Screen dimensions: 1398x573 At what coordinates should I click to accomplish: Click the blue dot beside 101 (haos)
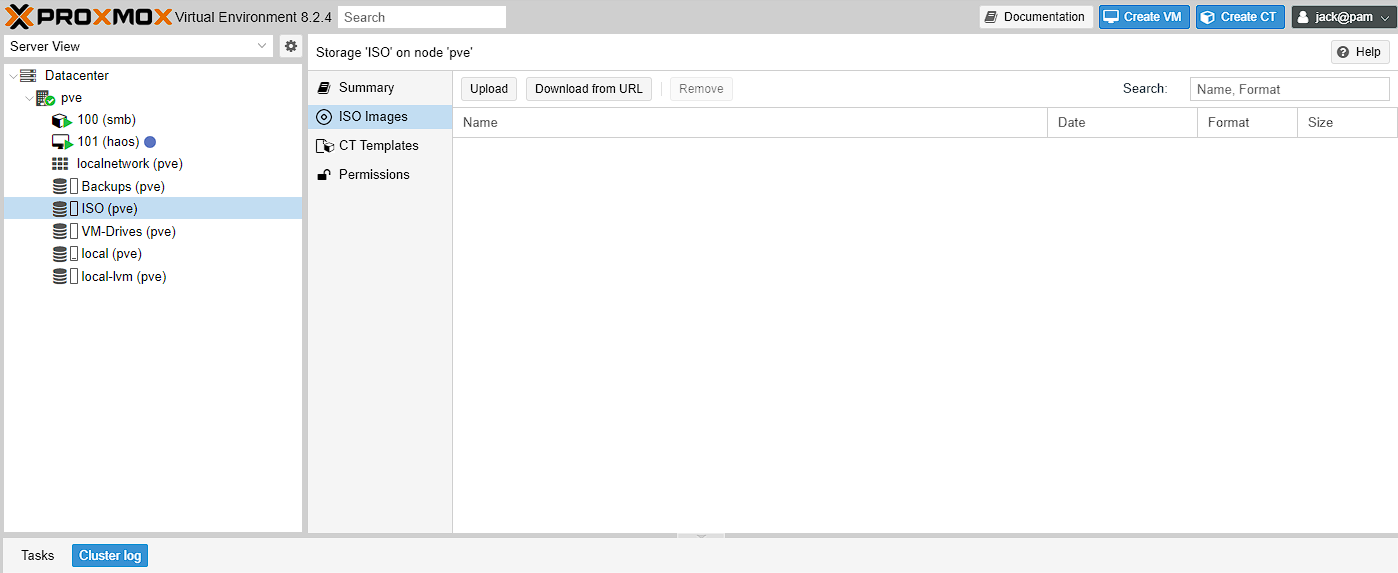coord(150,142)
